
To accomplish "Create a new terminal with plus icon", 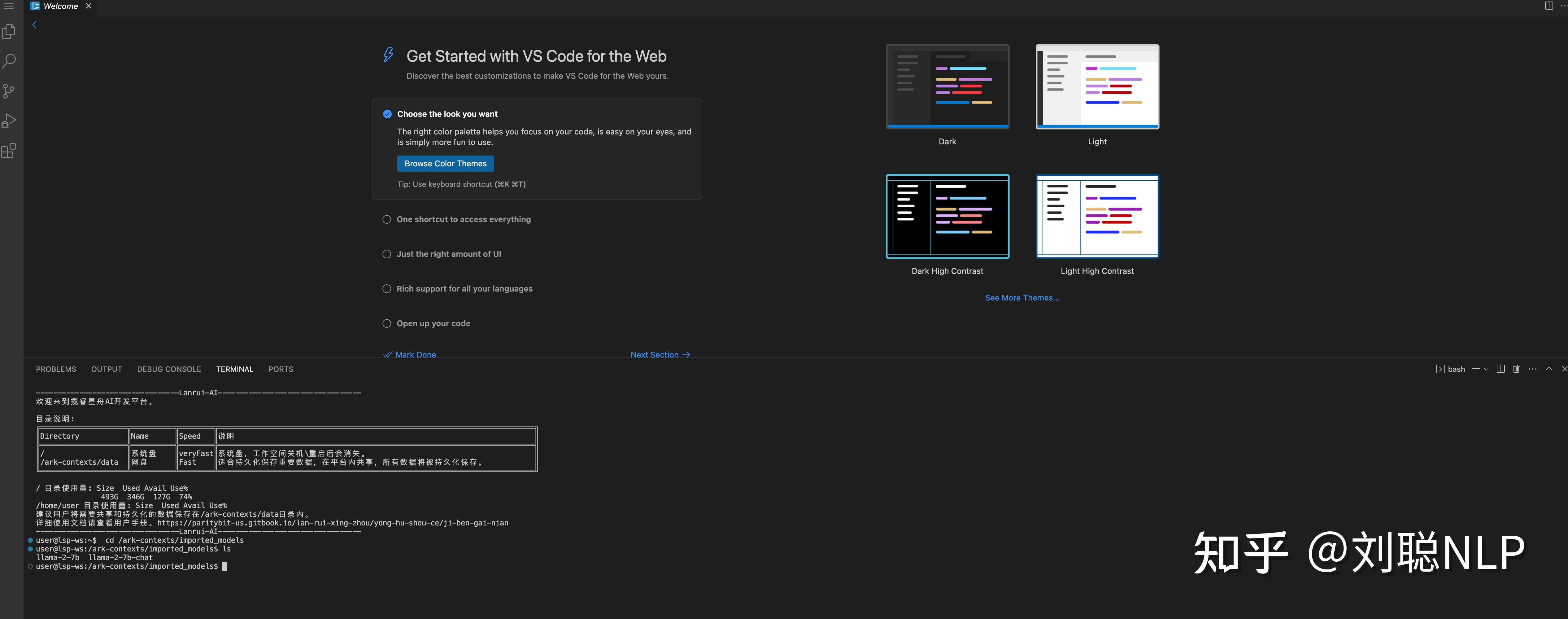I will point(1475,369).
